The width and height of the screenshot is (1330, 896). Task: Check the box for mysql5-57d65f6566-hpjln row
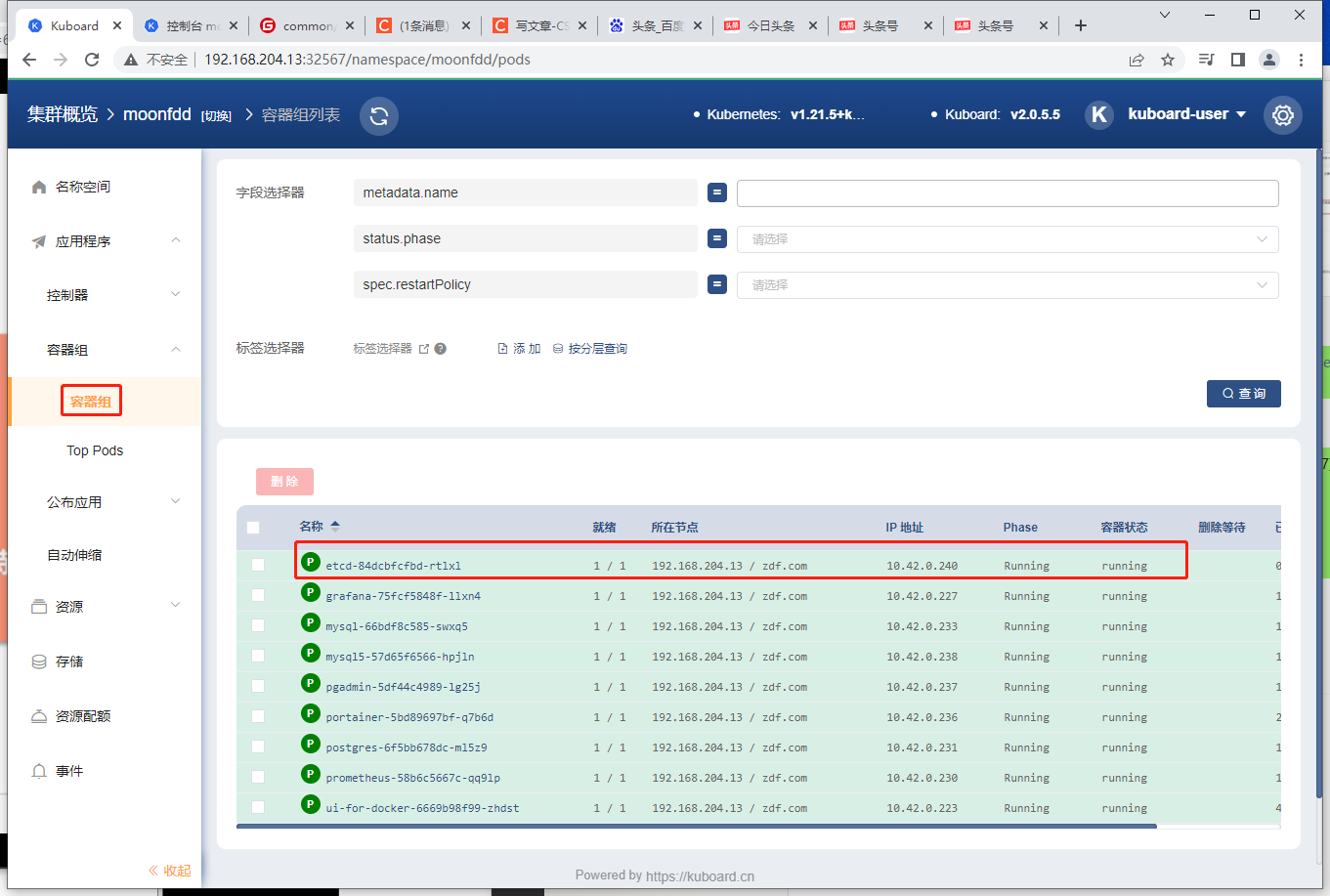(258, 656)
